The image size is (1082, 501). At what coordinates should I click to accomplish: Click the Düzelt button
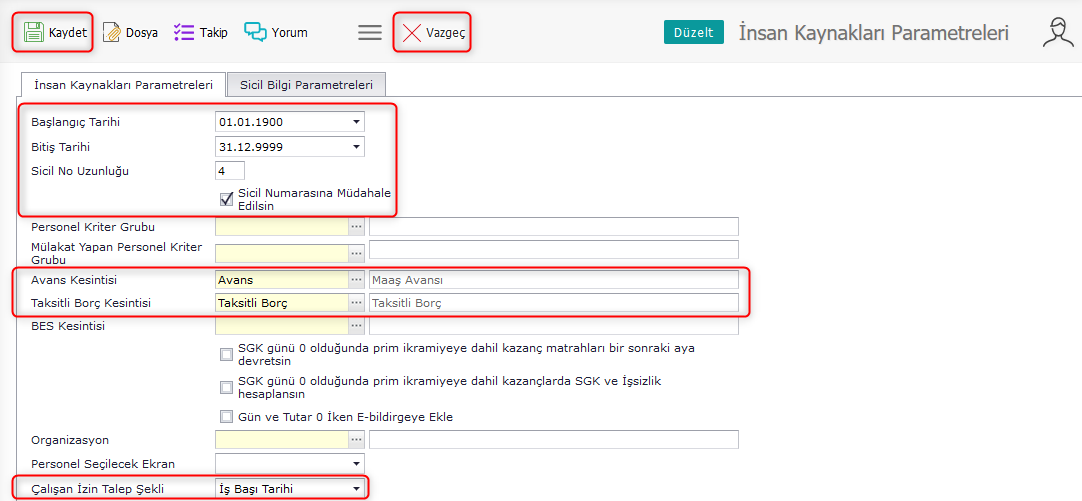[x=693, y=33]
